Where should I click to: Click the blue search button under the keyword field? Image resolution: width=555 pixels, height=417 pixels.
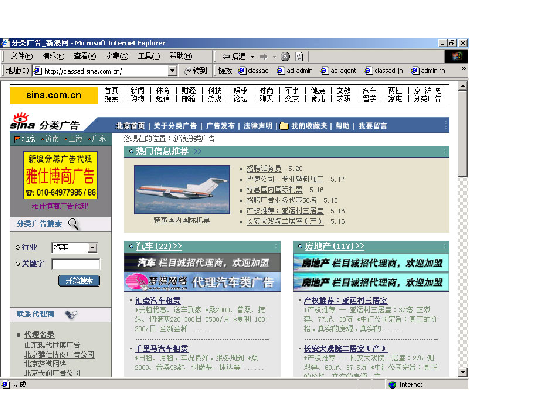79,281
